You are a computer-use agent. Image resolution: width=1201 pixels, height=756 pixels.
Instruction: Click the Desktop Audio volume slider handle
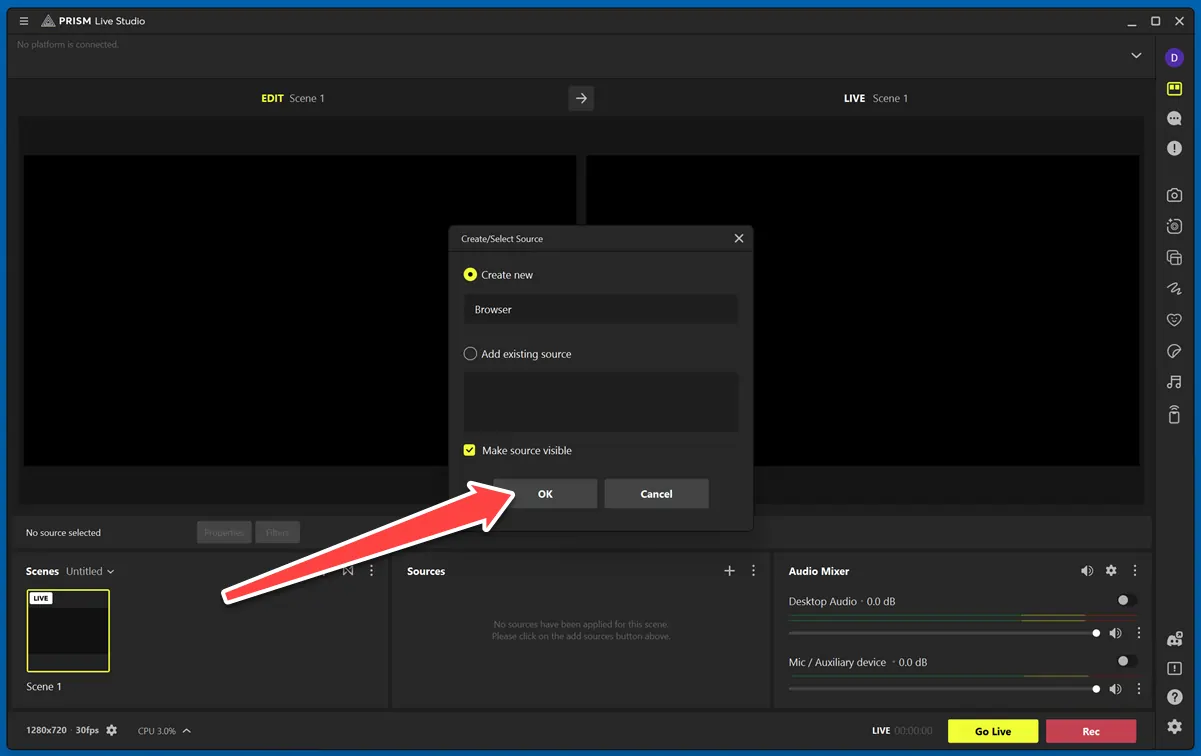point(1096,633)
